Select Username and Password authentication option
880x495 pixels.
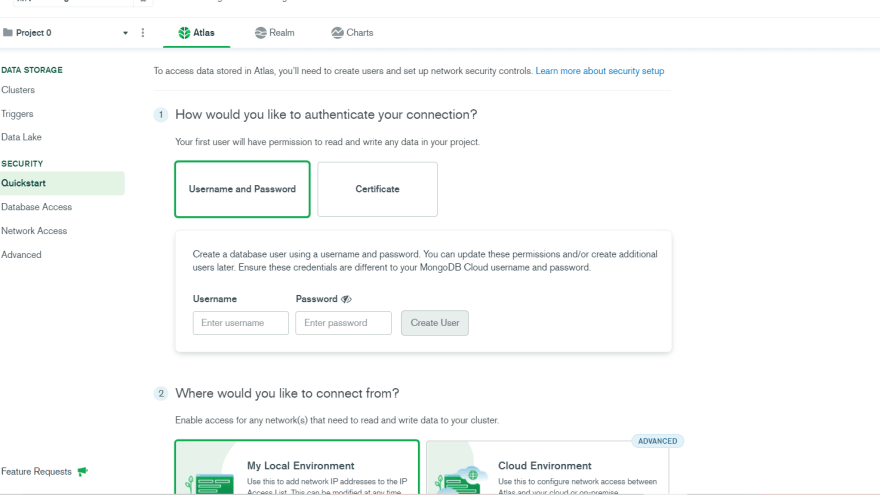[242, 189]
